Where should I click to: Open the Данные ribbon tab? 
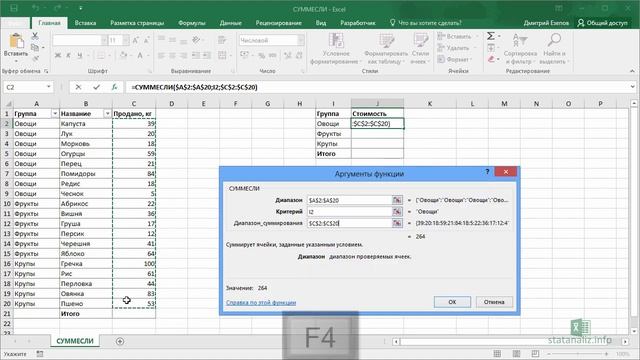pyautogui.click(x=231, y=23)
